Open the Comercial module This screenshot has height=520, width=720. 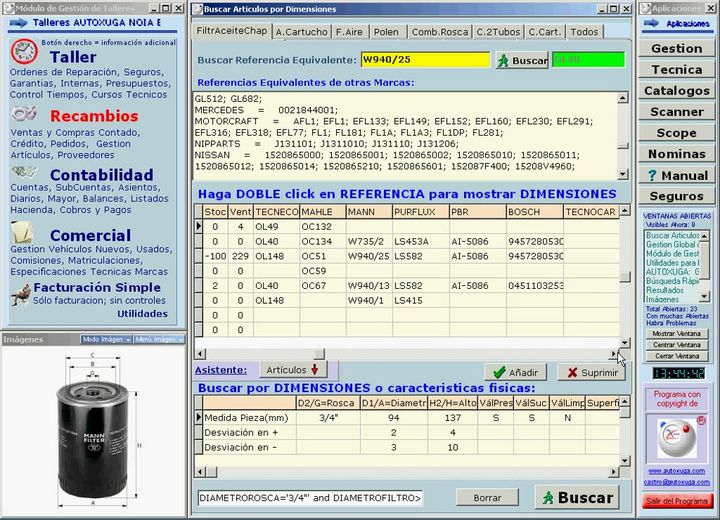[90, 235]
